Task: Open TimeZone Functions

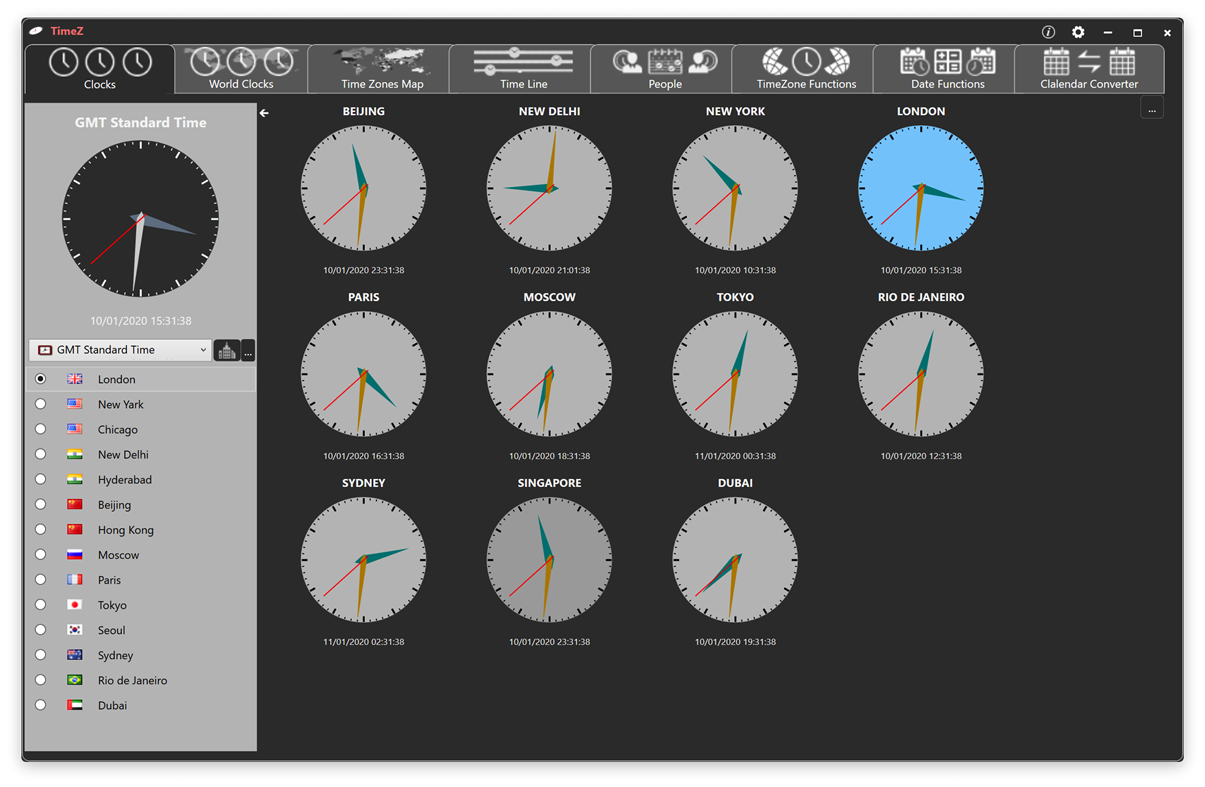Action: pos(804,68)
